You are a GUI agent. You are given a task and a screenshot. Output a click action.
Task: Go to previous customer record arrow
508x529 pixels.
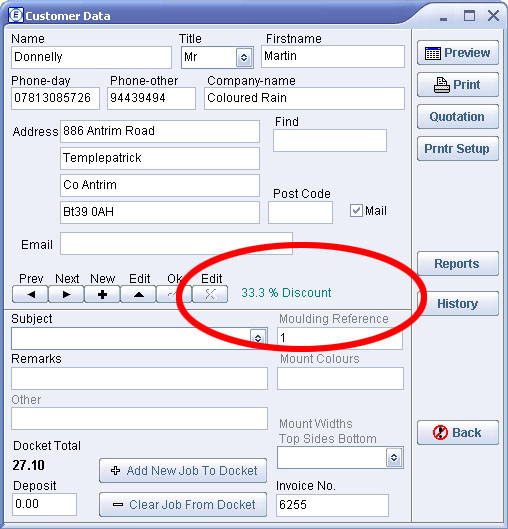[30, 294]
